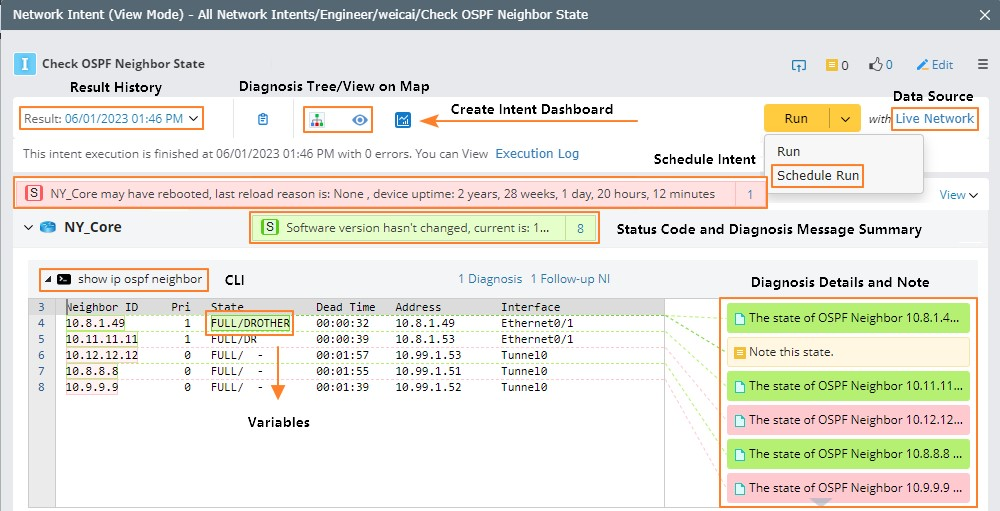Viewport: 1000px width, 511px height.
Task: Collapse the show ip ospf neighbor CLI
Action: (x=48, y=279)
